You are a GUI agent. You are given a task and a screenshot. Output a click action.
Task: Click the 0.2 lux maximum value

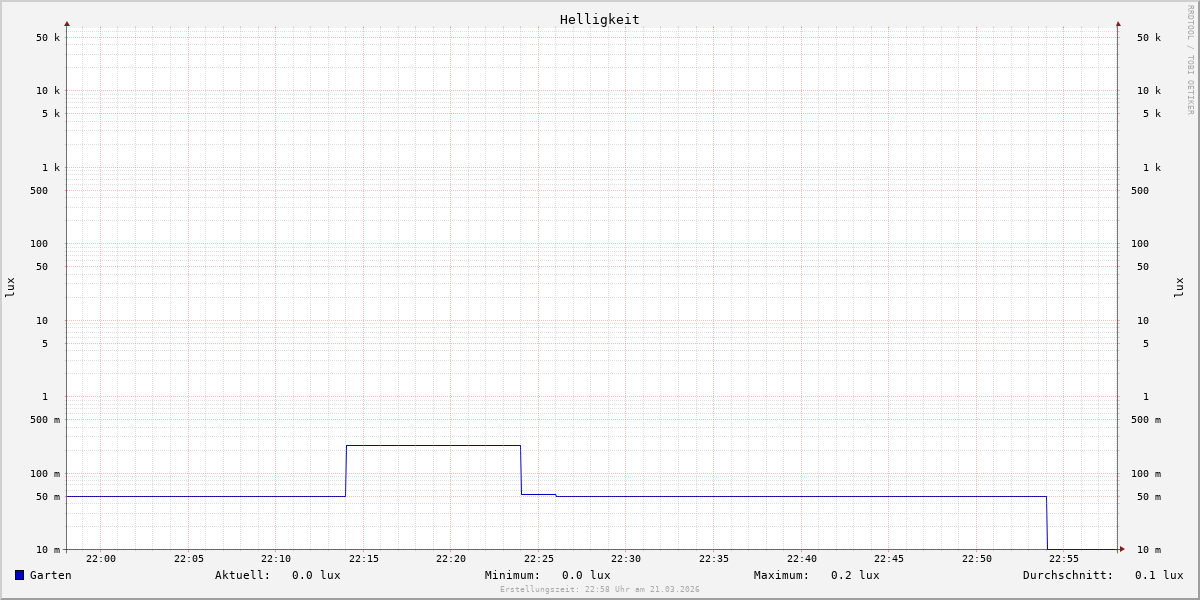pos(855,575)
